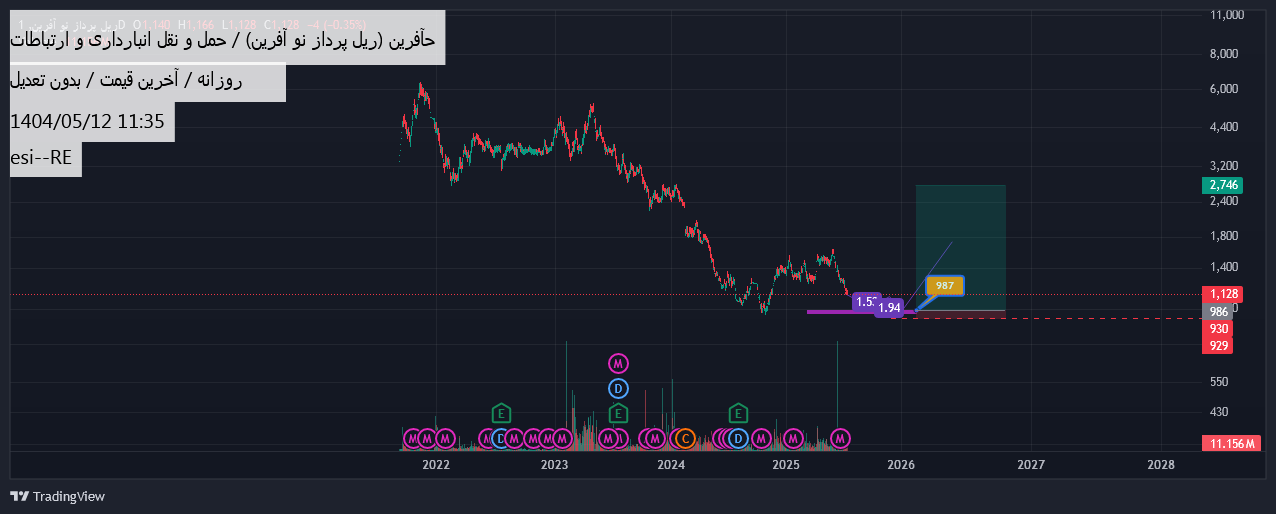Click the 430 price axis value
This screenshot has height=514, width=1276.
click(1218, 411)
